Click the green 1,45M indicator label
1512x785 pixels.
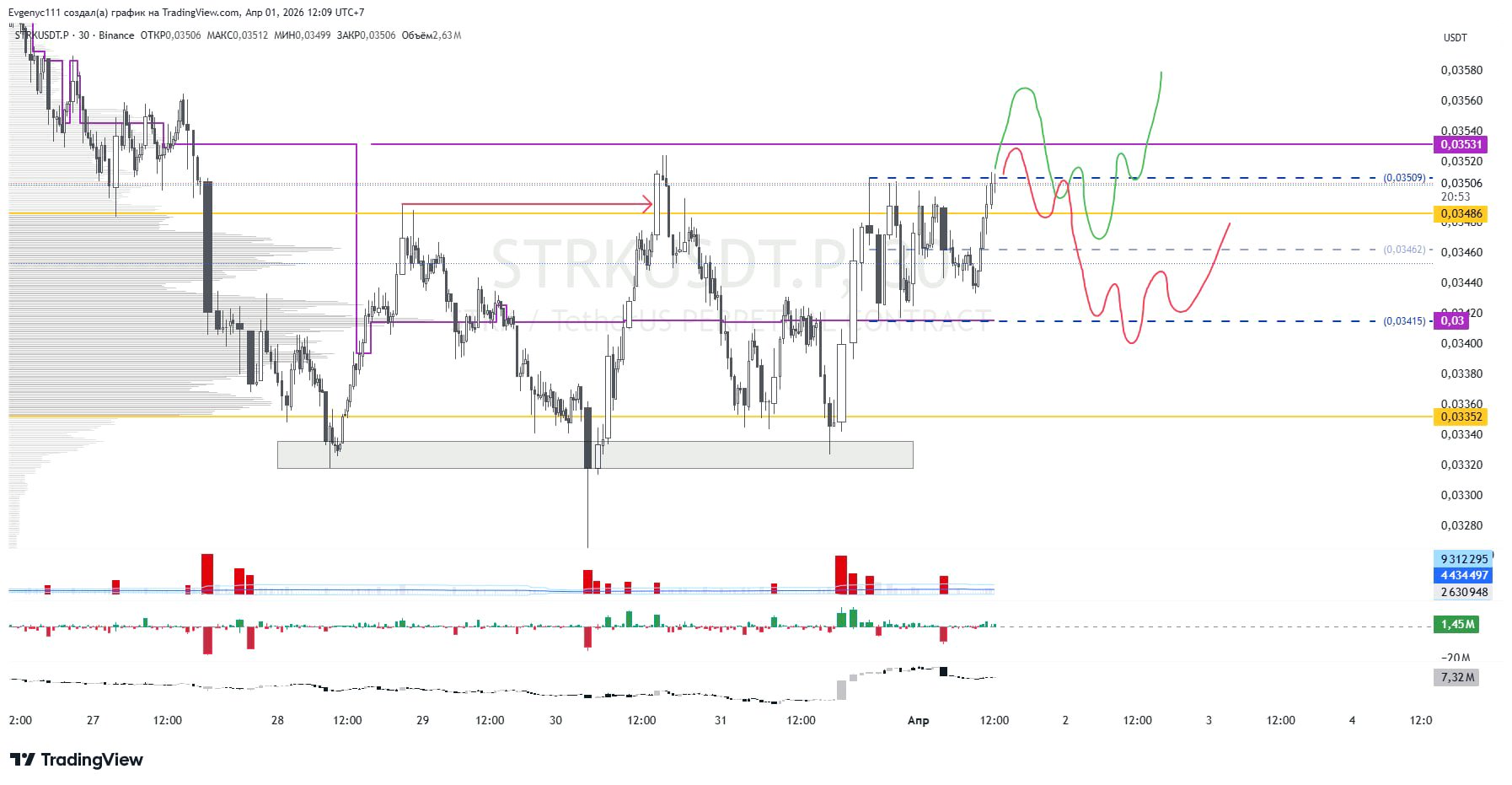click(1456, 625)
